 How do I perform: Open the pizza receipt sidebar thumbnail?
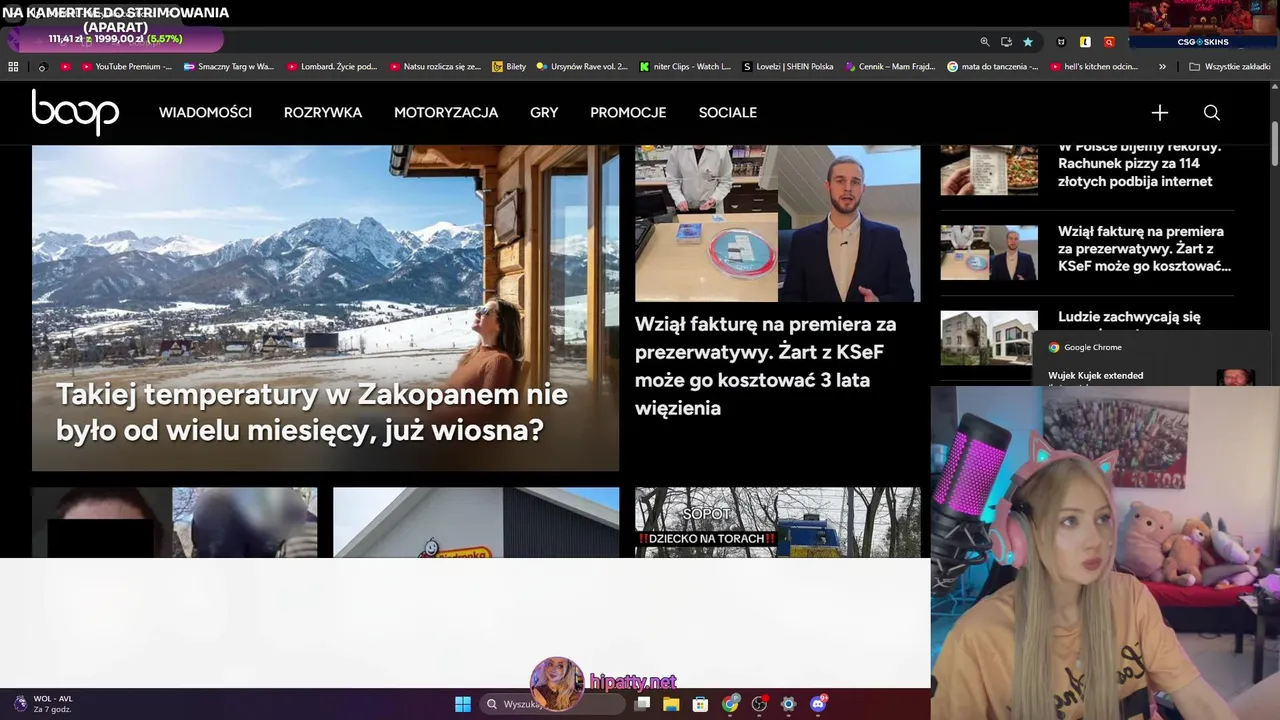point(989,170)
